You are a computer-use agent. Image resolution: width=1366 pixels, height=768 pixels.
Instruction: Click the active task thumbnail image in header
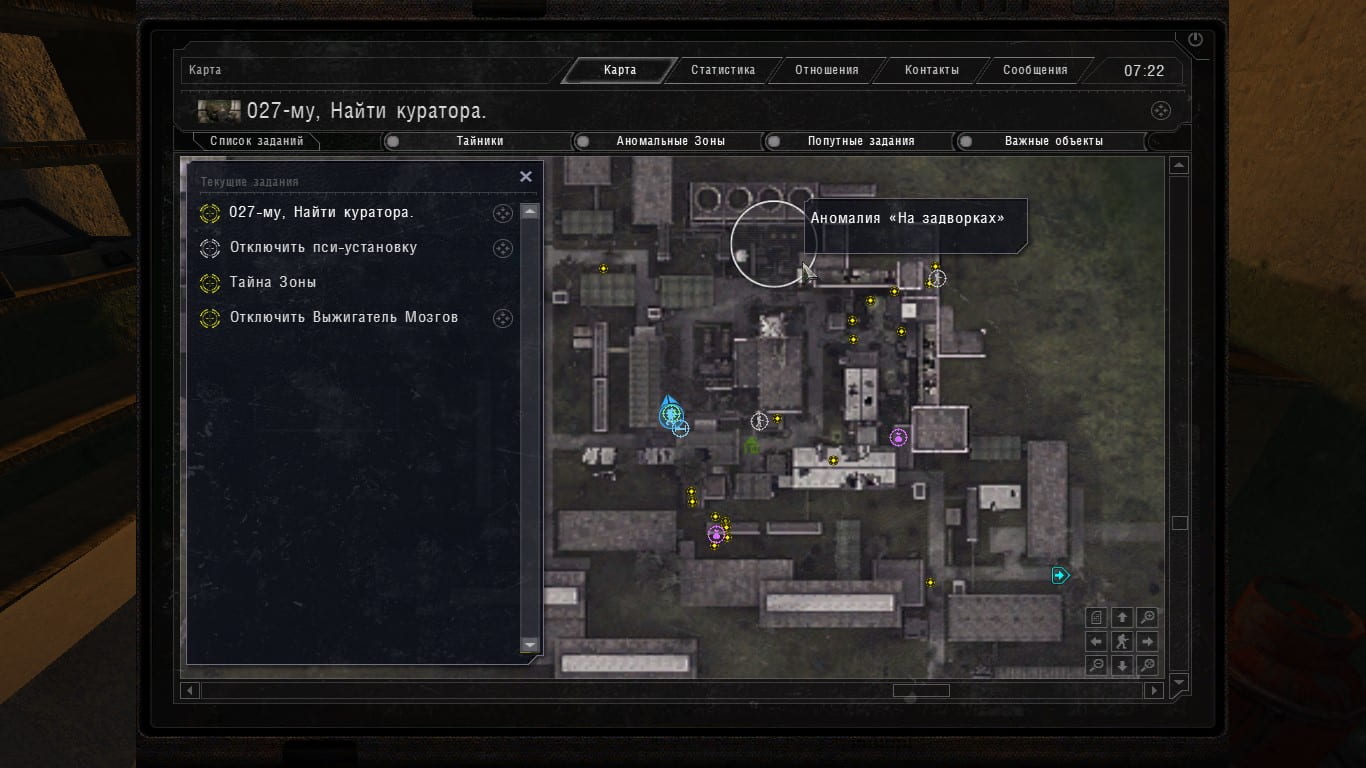click(x=219, y=111)
